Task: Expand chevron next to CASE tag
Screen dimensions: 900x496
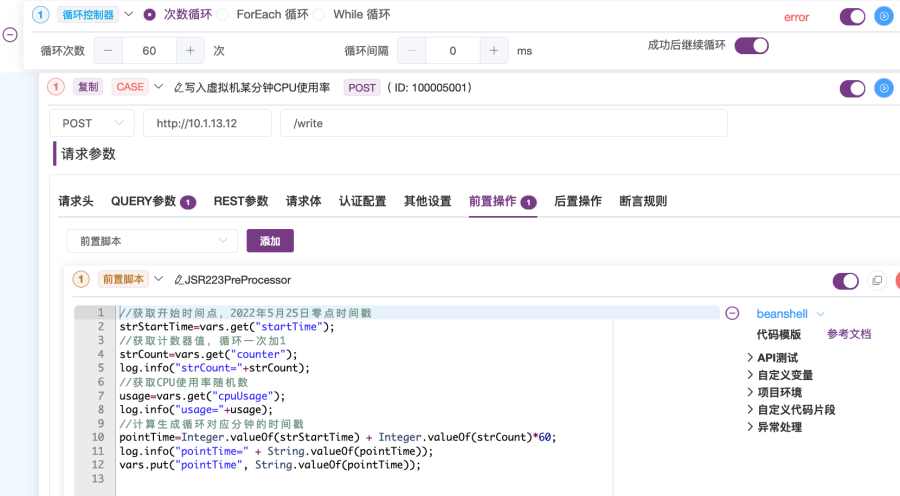Action: (x=158, y=87)
